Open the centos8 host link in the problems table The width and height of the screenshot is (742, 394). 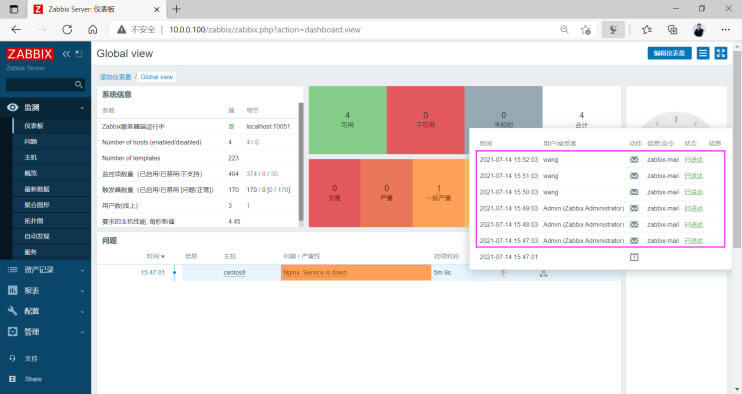(x=234, y=273)
